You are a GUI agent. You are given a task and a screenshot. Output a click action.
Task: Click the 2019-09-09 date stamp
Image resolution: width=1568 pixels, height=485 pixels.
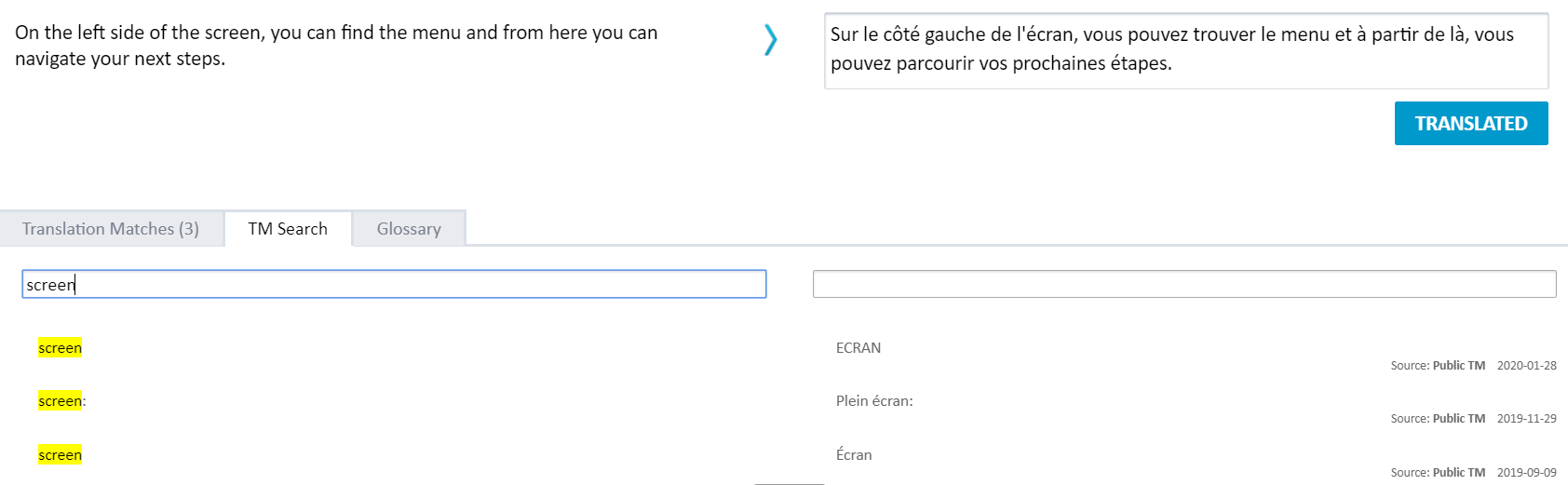click(1526, 473)
